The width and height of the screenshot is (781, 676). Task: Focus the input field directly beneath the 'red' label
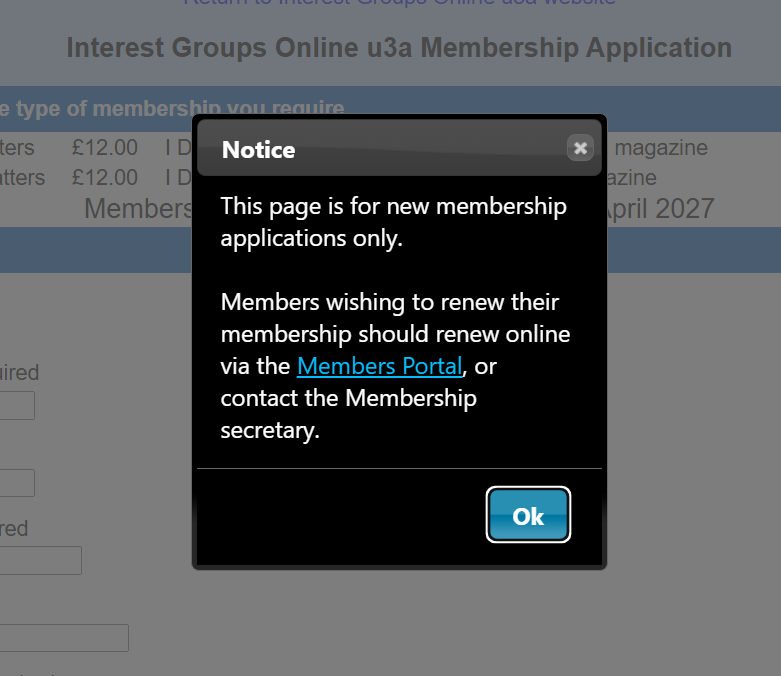click(40, 560)
